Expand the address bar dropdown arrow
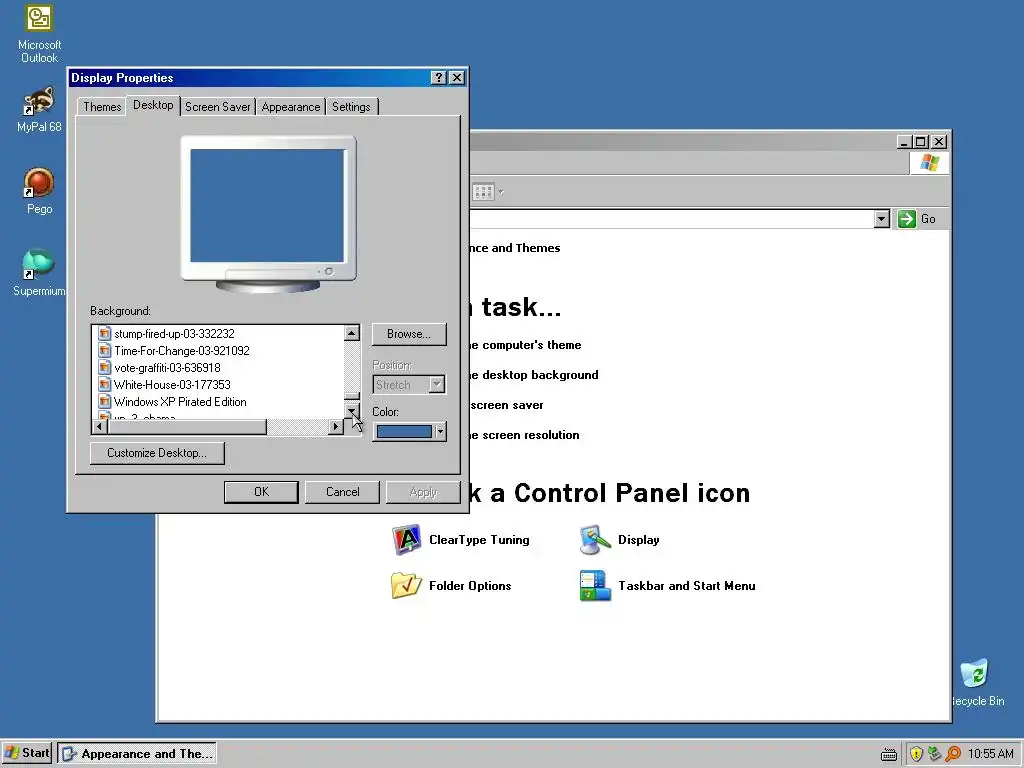This screenshot has height=768, width=1024. (x=882, y=219)
